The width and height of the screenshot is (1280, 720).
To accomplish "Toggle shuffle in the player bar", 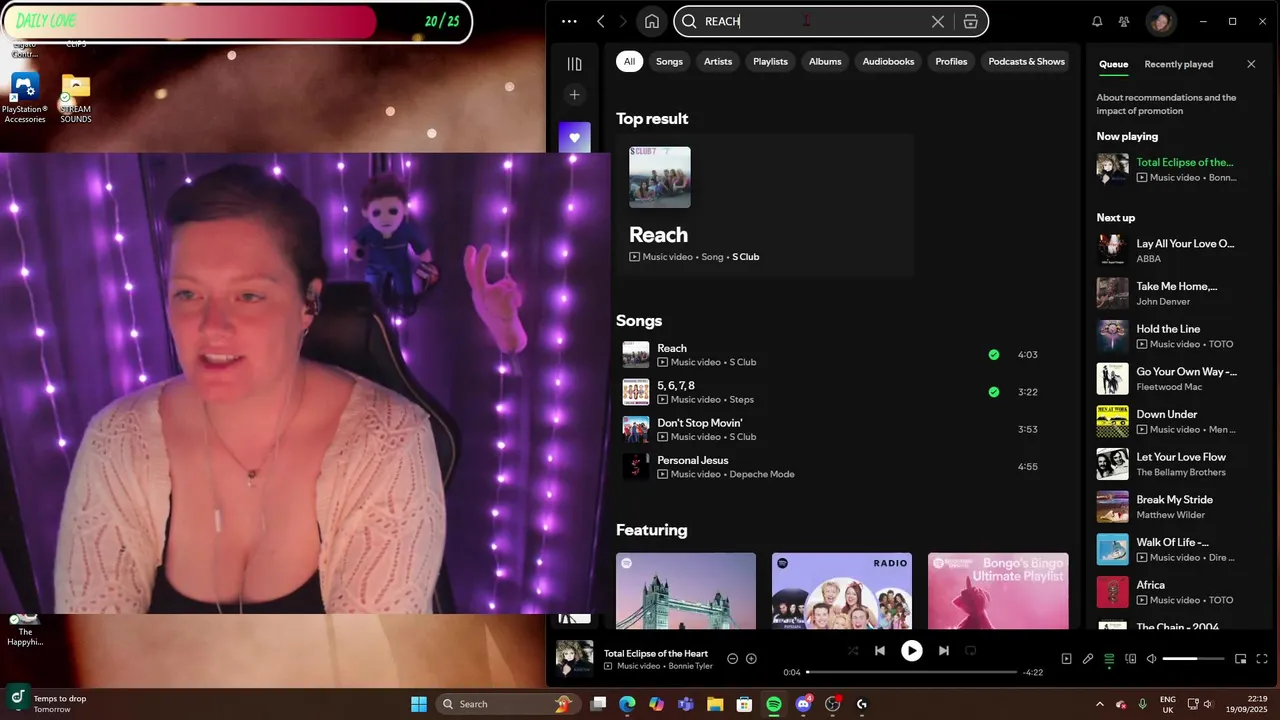I will [853, 651].
